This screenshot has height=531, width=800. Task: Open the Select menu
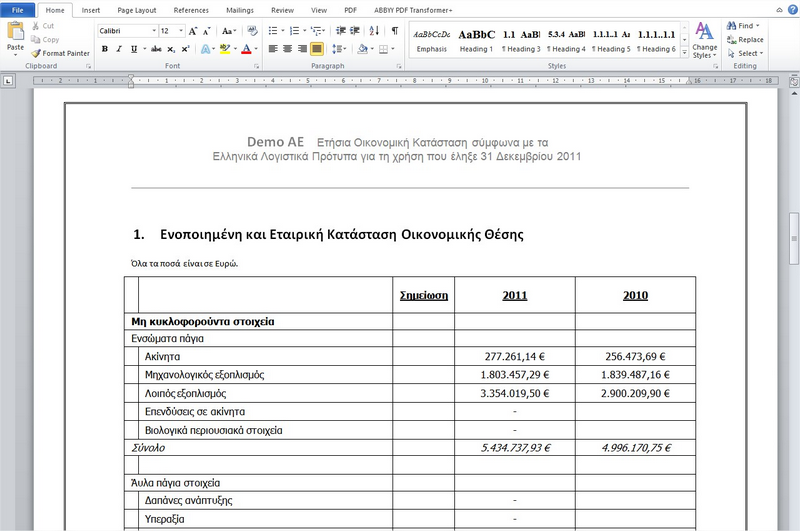[745, 53]
